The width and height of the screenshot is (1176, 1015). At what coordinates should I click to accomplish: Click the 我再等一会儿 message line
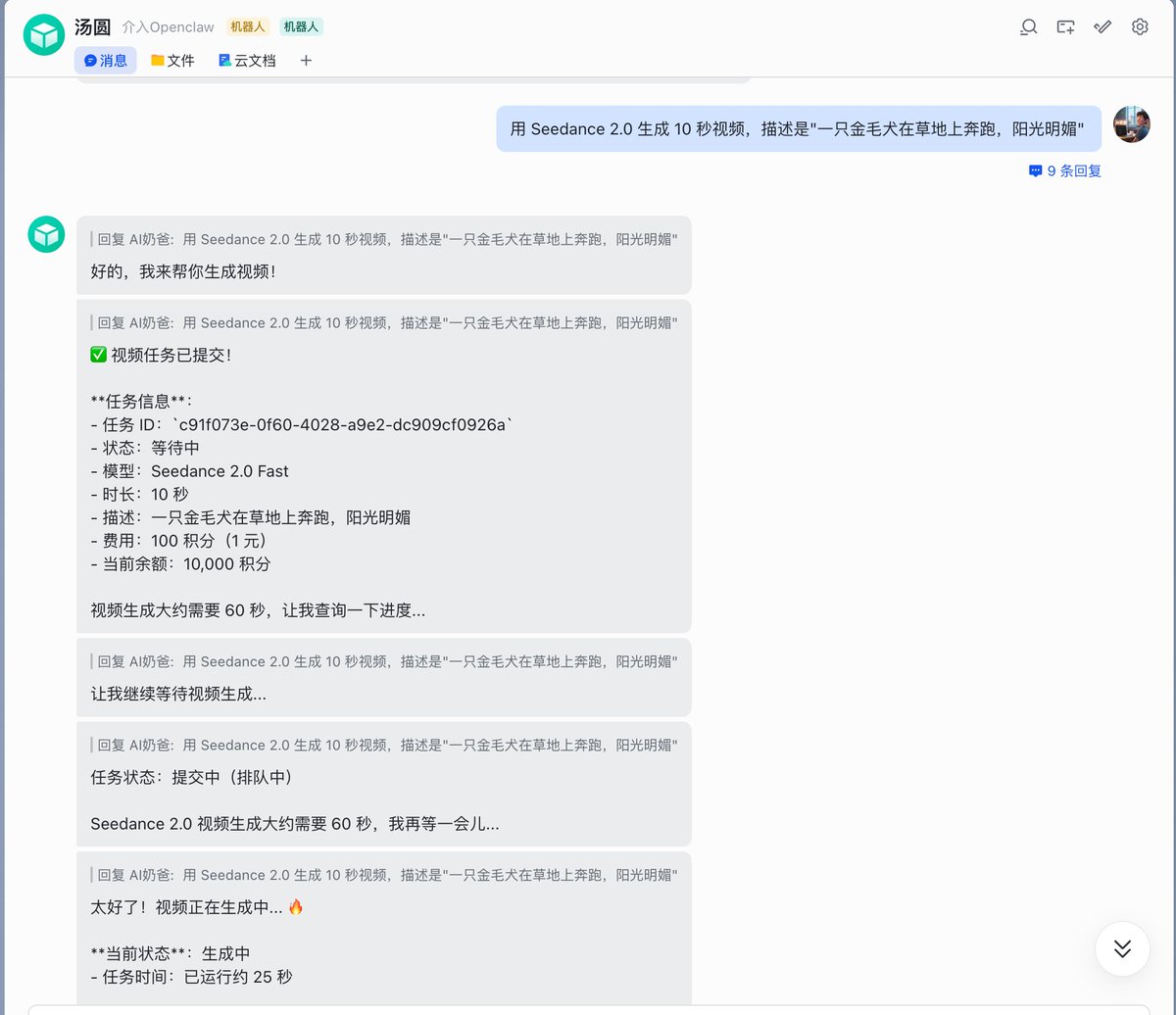(x=295, y=824)
